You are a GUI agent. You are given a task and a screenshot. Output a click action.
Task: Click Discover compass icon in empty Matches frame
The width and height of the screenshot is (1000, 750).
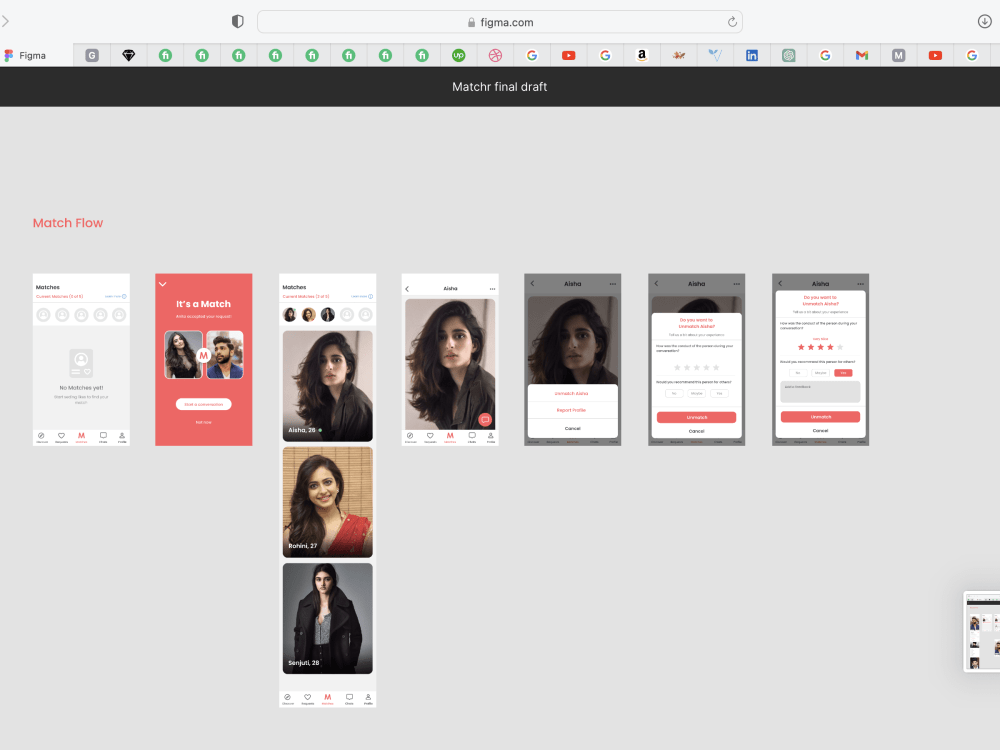[x=41, y=438]
